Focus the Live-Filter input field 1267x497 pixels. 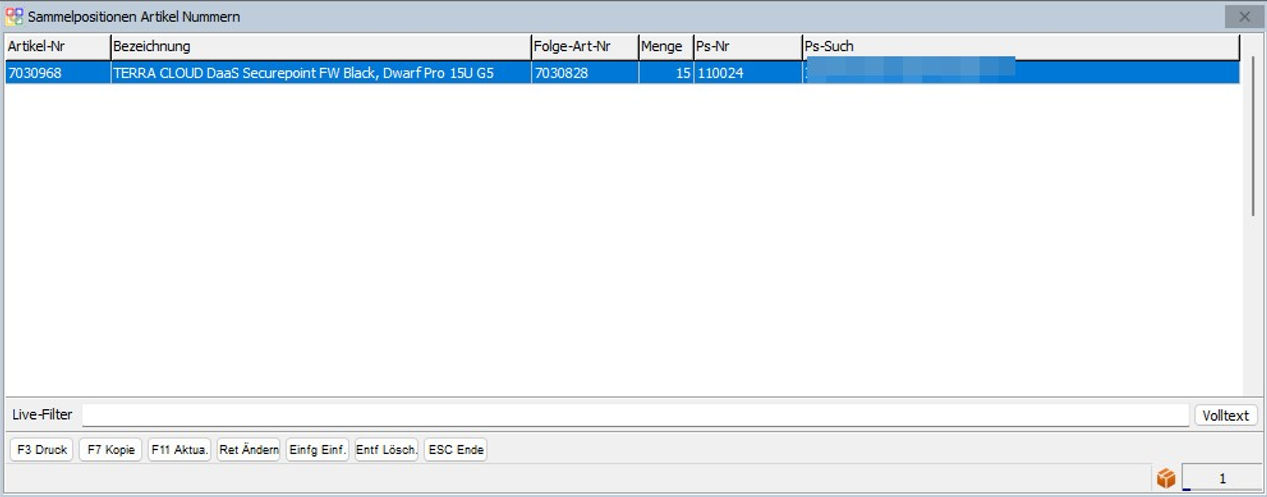[x=635, y=415]
